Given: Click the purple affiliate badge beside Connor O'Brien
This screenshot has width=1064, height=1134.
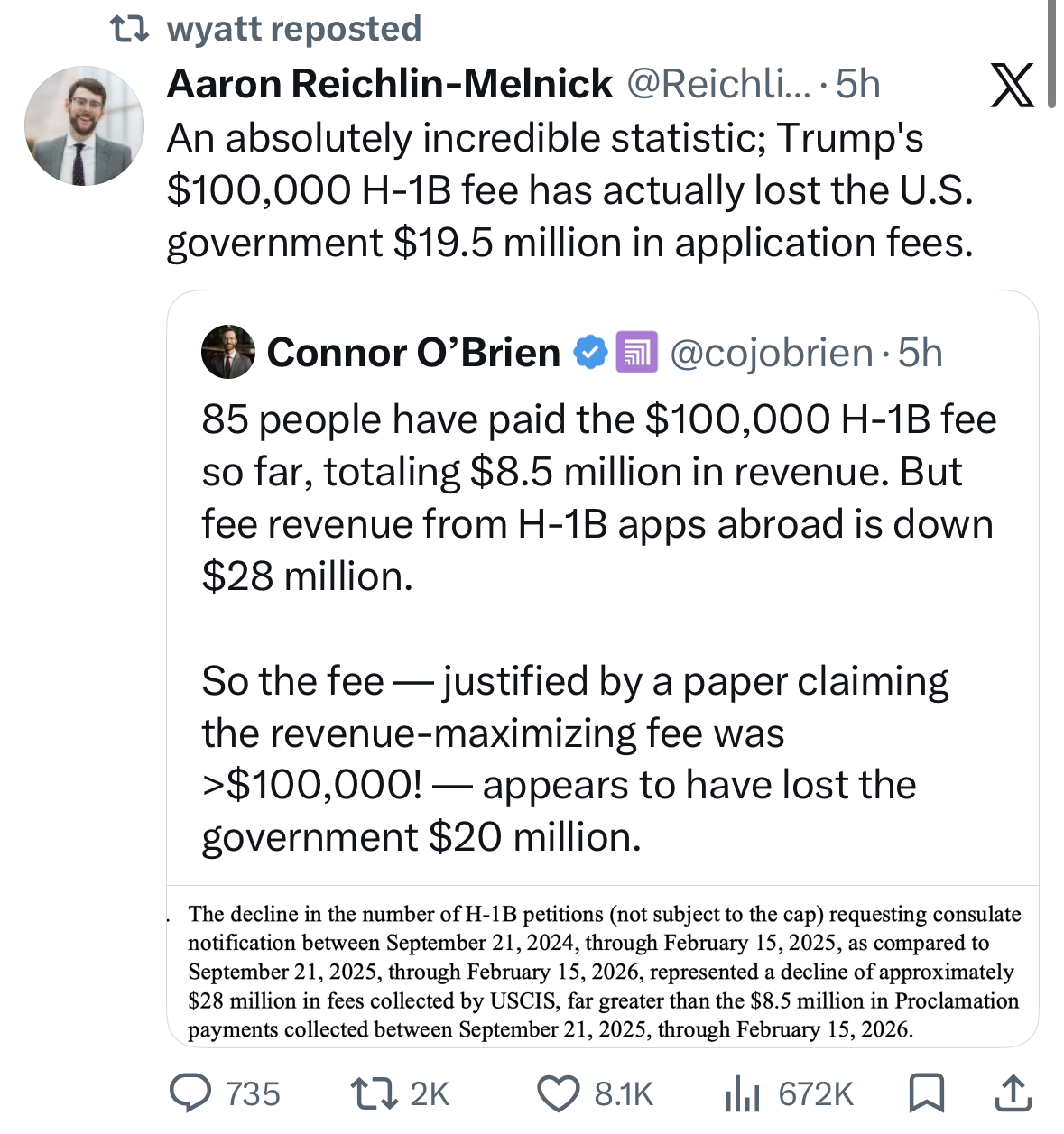Looking at the screenshot, I should pos(636,353).
